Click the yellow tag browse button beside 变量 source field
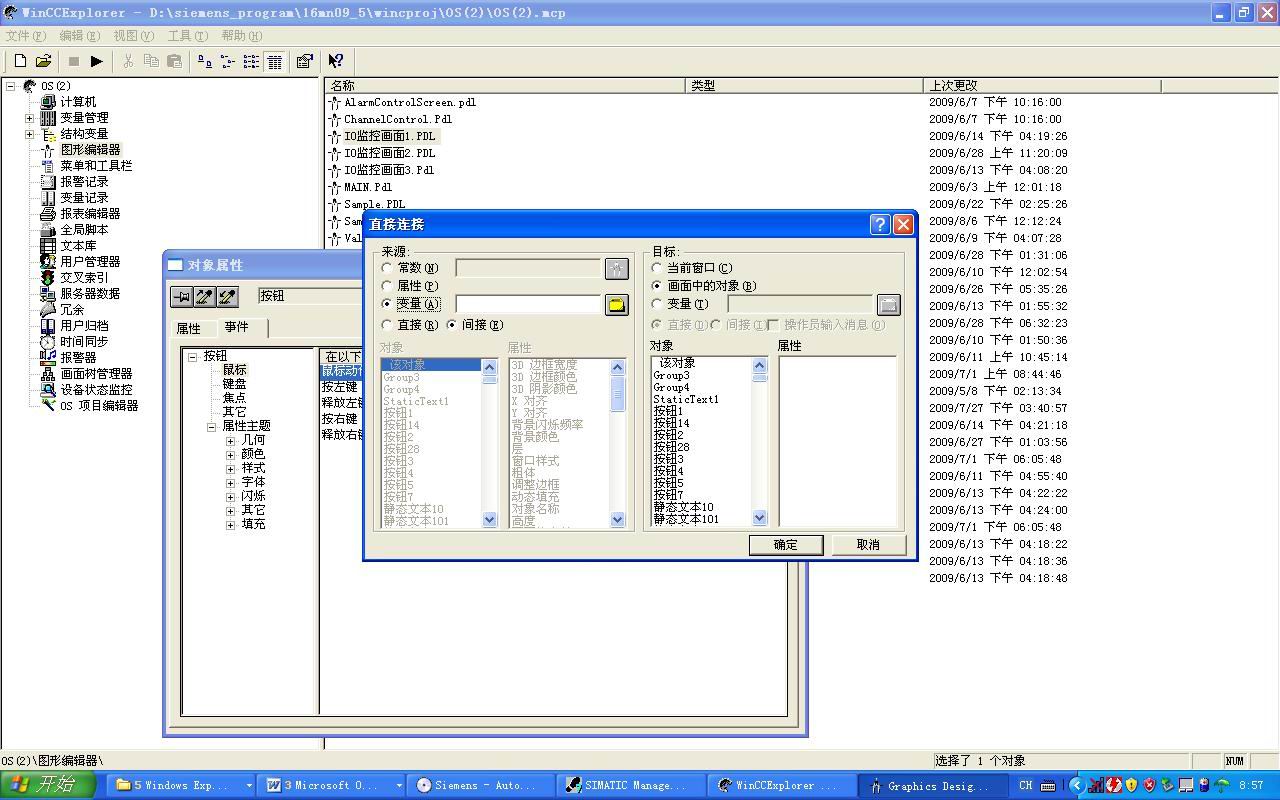Viewport: 1280px width, 800px height. coord(616,304)
